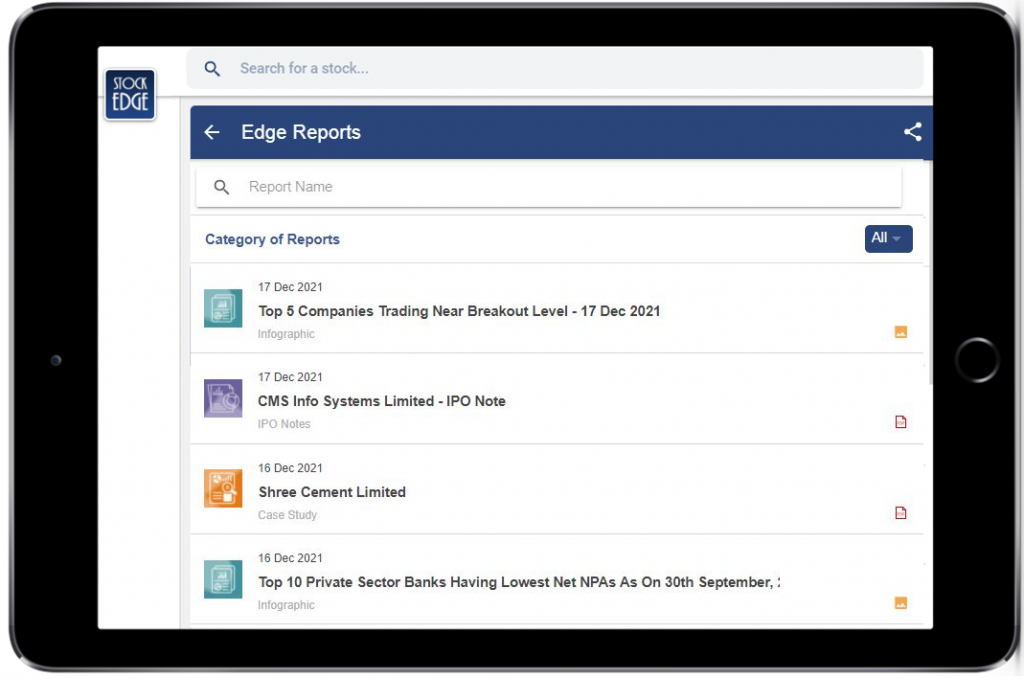Image resolution: width=1024 pixels, height=679 pixels.
Task: Open the Shree Cement Limited case study
Action: tap(332, 492)
